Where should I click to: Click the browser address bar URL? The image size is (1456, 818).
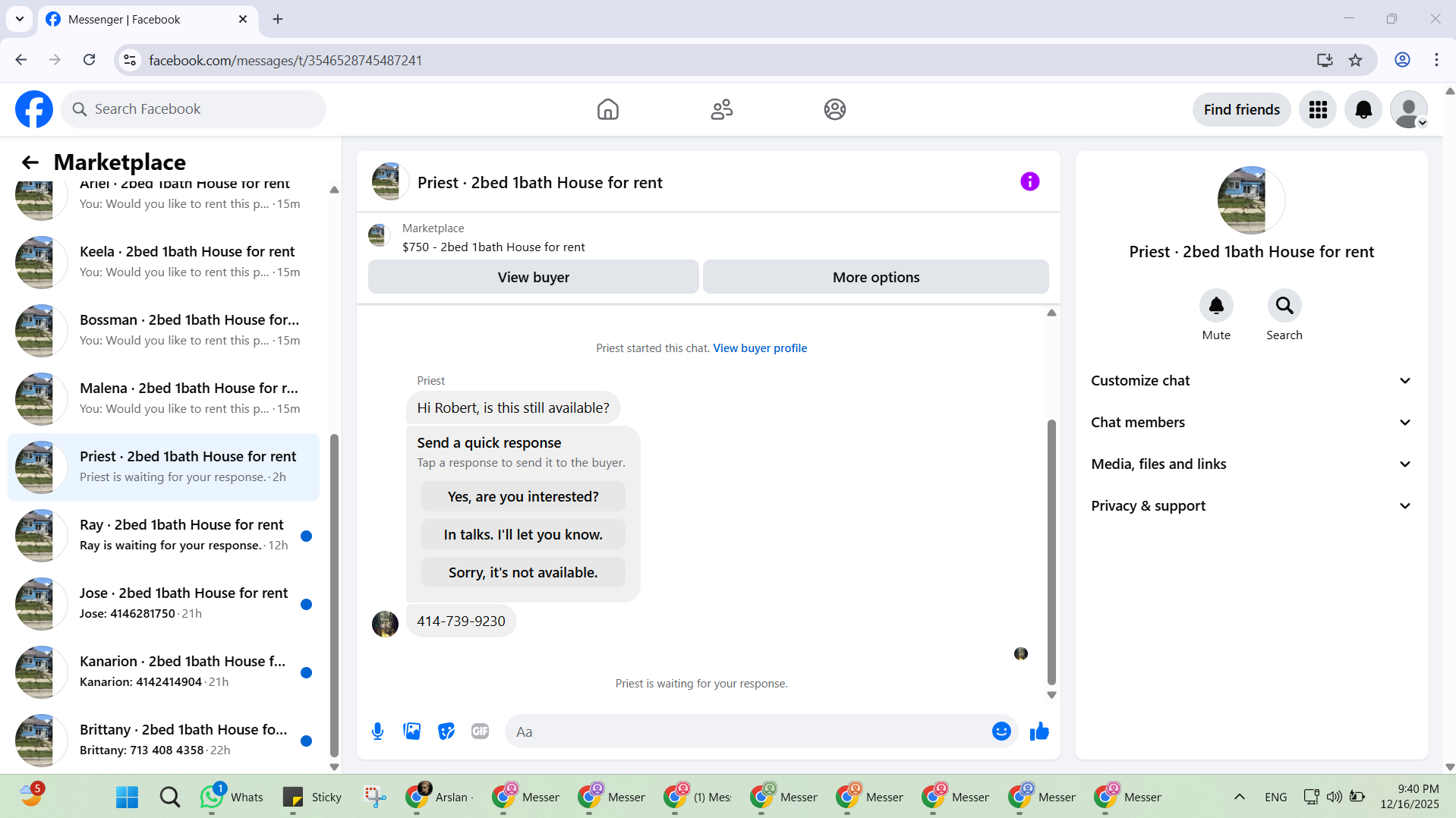point(285,60)
